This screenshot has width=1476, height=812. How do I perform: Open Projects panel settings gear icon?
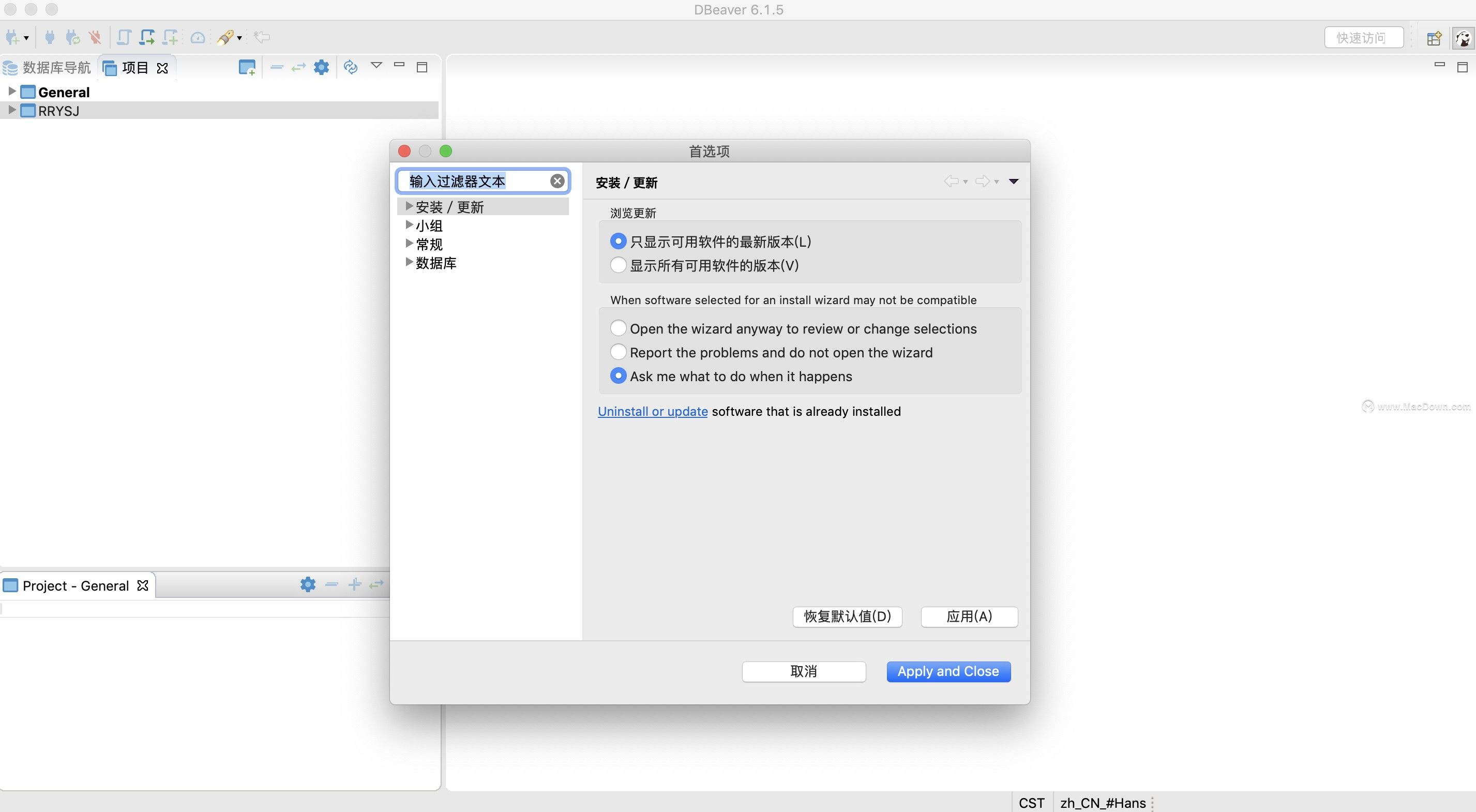tap(322, 68)
